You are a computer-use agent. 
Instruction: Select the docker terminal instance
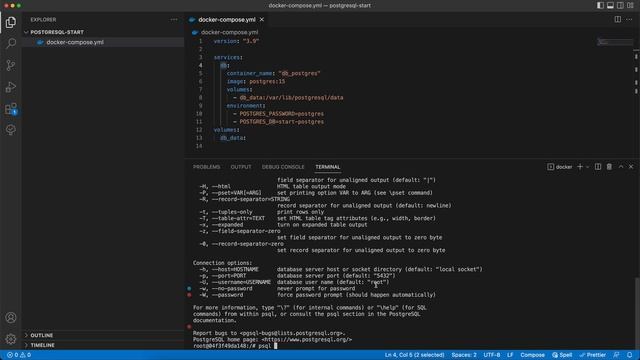coord(560,167)
